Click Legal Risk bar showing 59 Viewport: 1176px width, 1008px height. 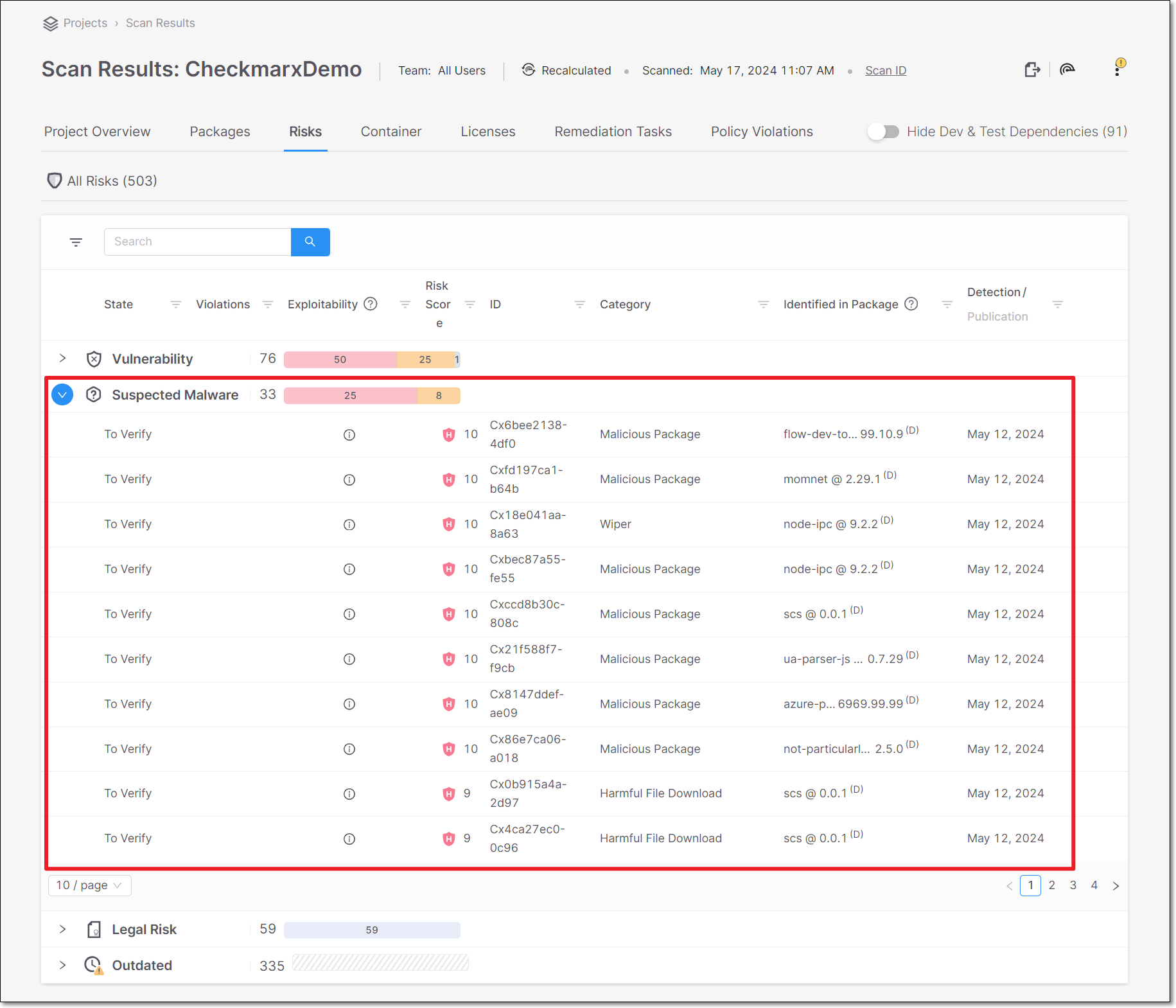[x=372, y=930]
